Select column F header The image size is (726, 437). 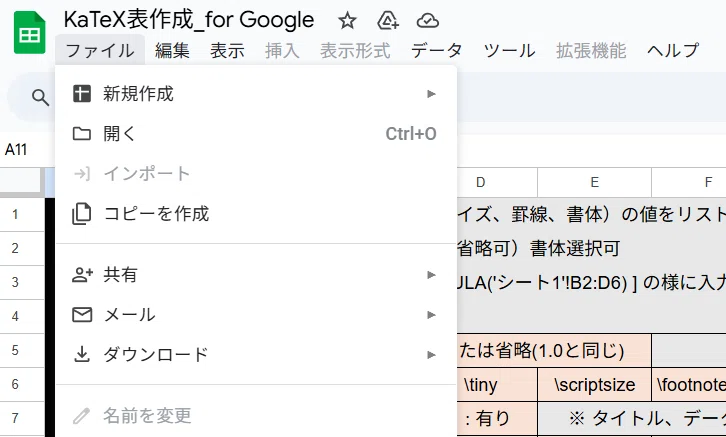point(689,182)
